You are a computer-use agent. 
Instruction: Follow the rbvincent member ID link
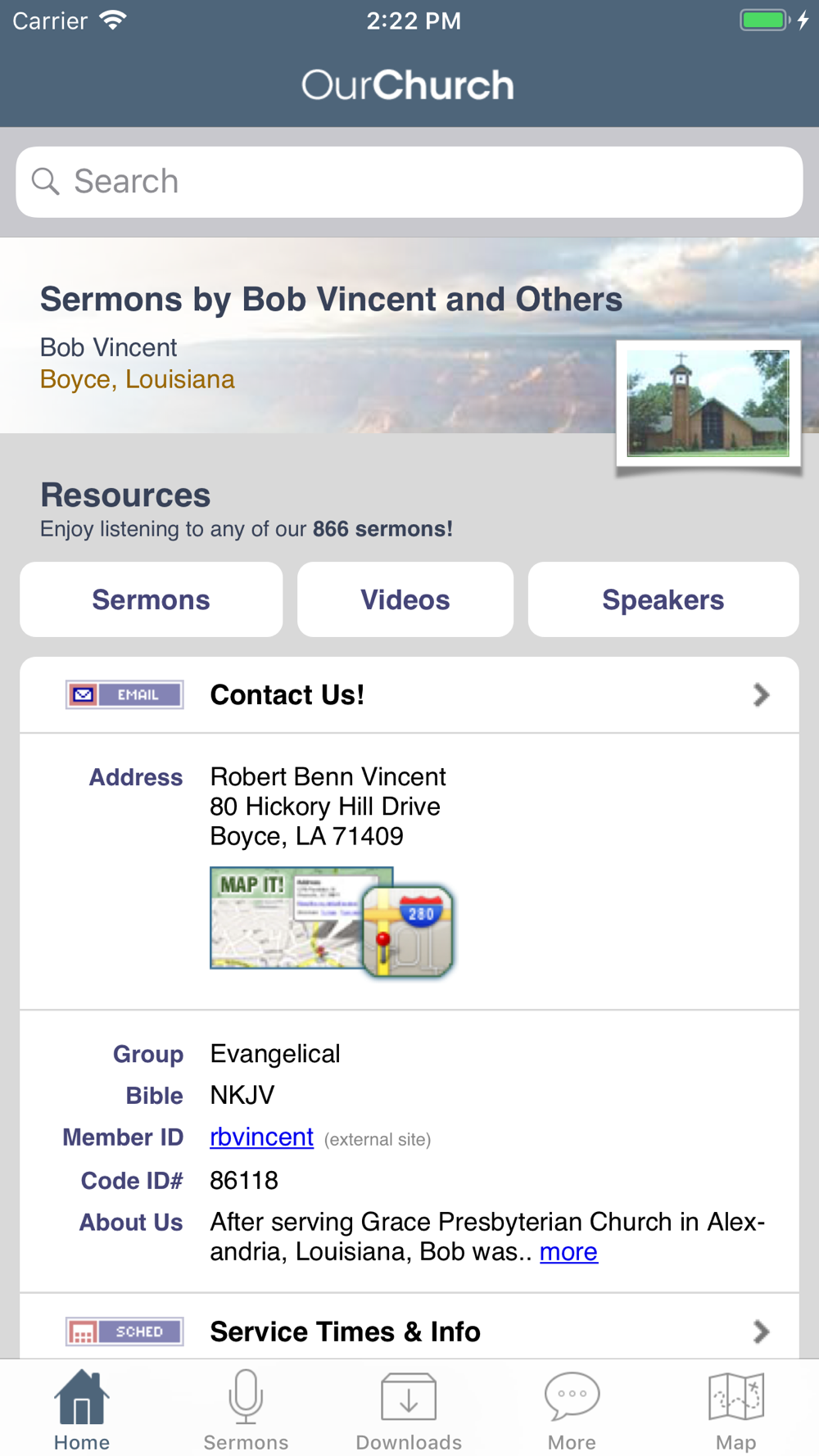pos(261,1137)
